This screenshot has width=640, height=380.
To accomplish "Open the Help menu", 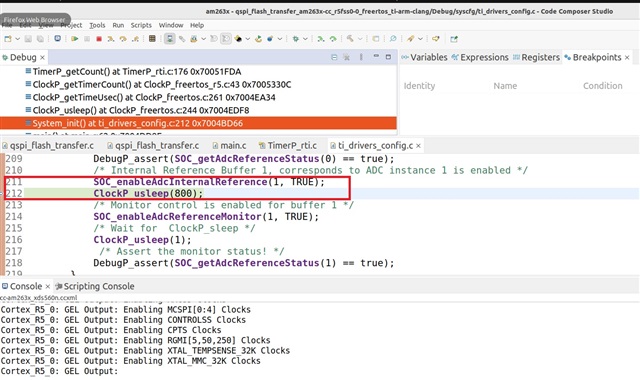I will [197, 25].
